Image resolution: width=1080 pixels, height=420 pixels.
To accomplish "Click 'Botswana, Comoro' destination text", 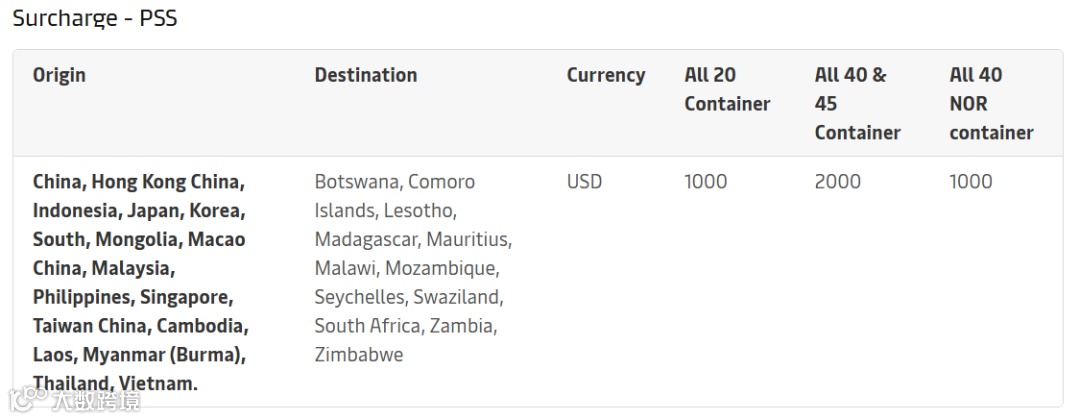I will pos(394,182).
